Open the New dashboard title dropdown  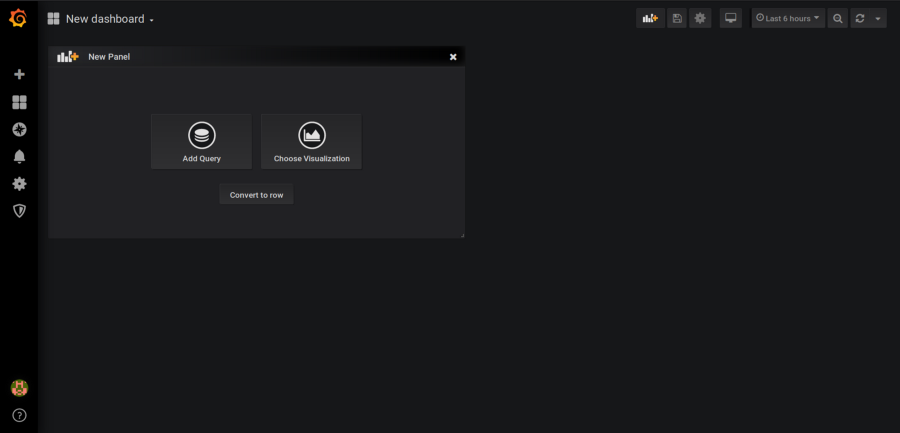tap(109, 19)
